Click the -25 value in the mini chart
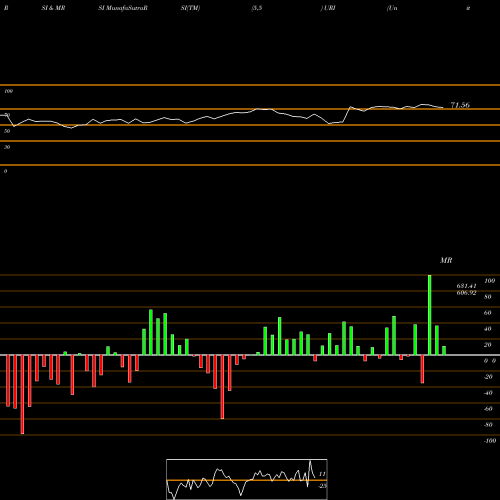This screenshot has width=500, height=500. (322, 486)
